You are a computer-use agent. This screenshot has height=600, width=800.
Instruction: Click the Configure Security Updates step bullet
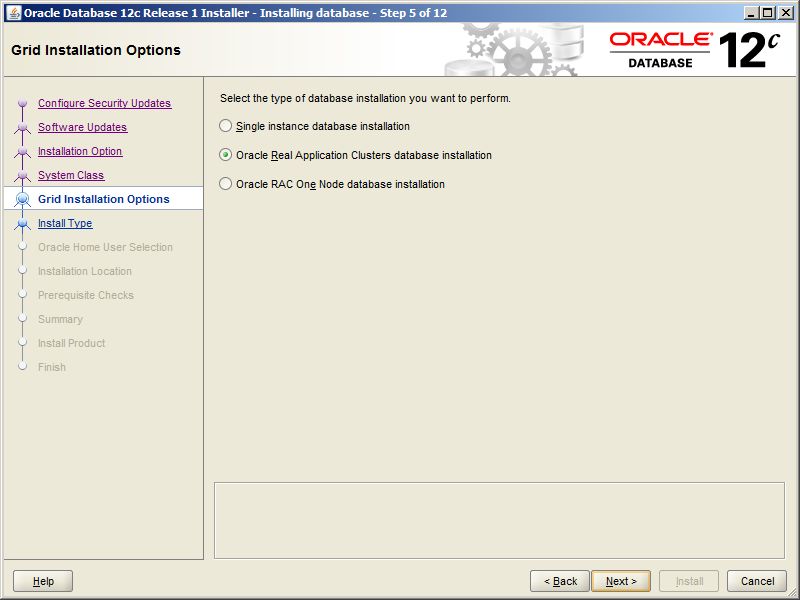[x=22, y=103]
